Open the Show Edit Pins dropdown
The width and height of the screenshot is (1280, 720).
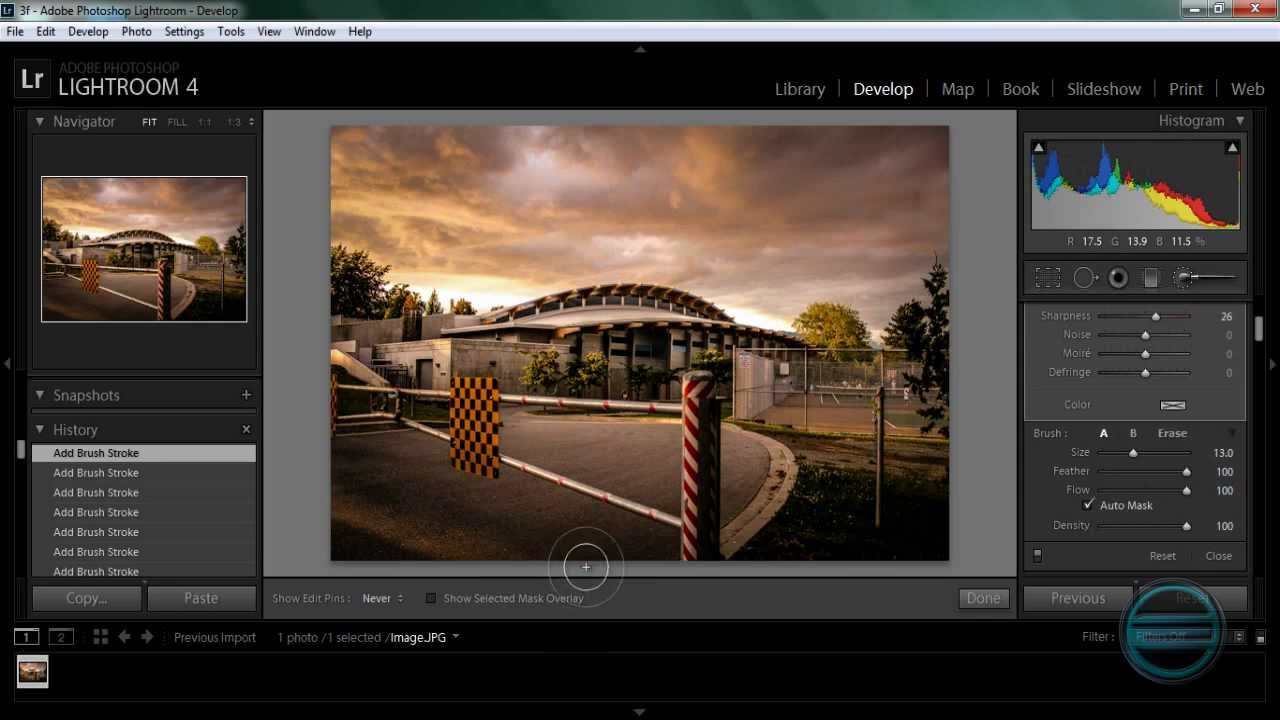(x=383, y=598)
